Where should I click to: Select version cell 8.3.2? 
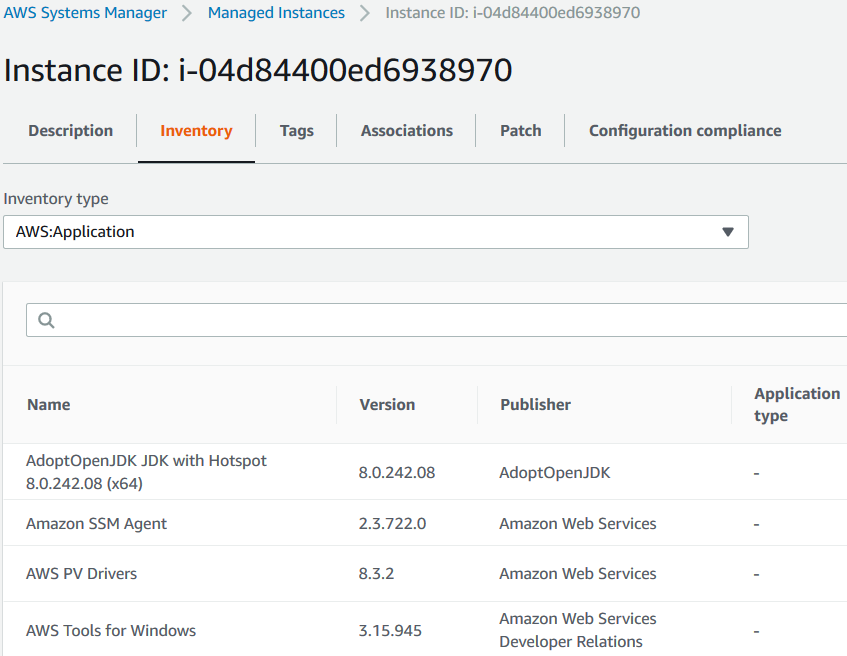(x=377, y=573)
